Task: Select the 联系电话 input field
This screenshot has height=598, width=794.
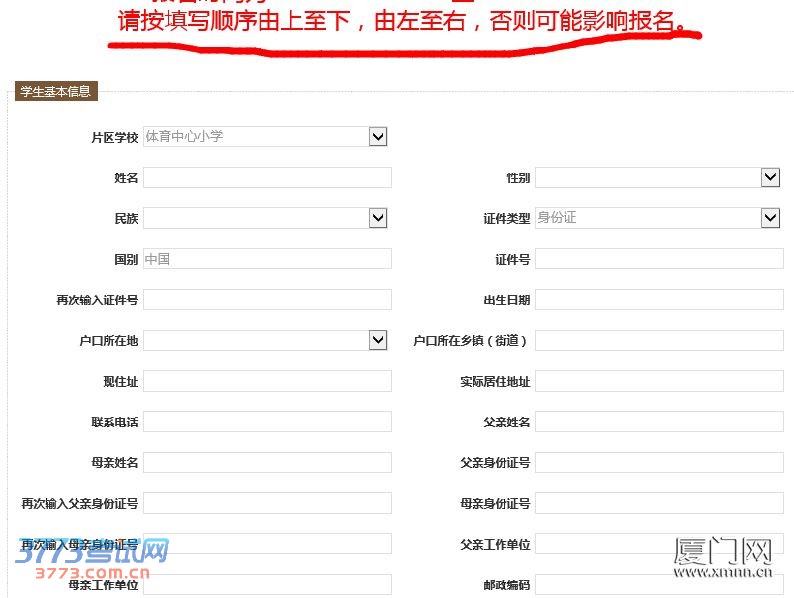Action: point(267,422)
